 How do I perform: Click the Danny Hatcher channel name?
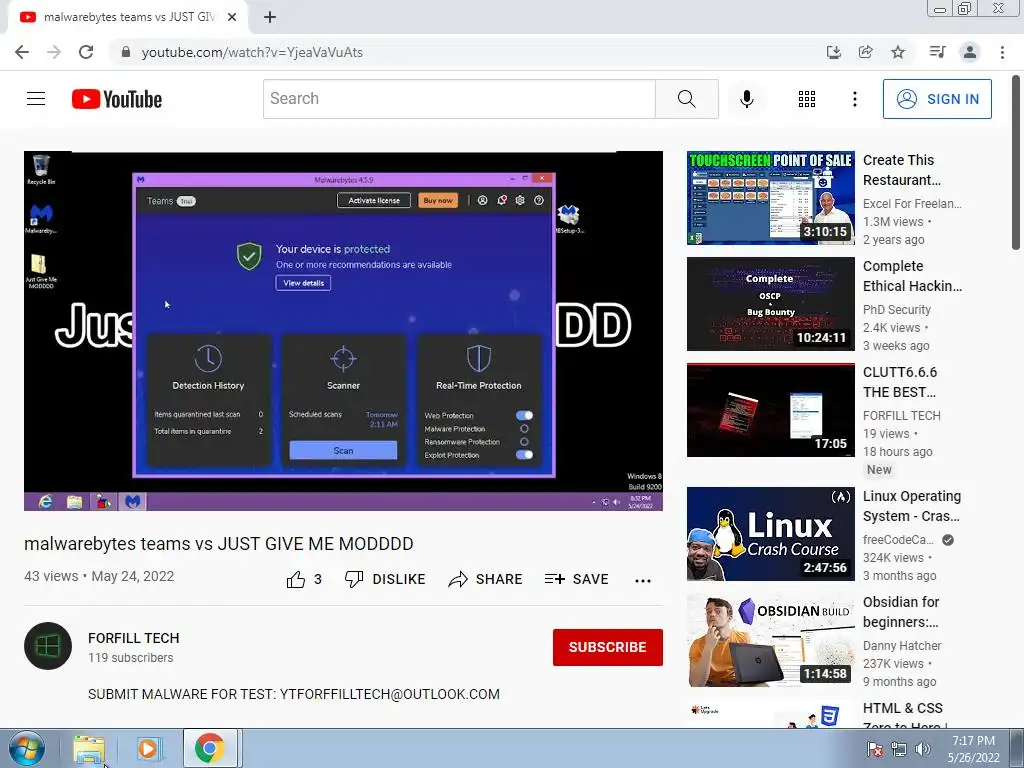[902, 645]
